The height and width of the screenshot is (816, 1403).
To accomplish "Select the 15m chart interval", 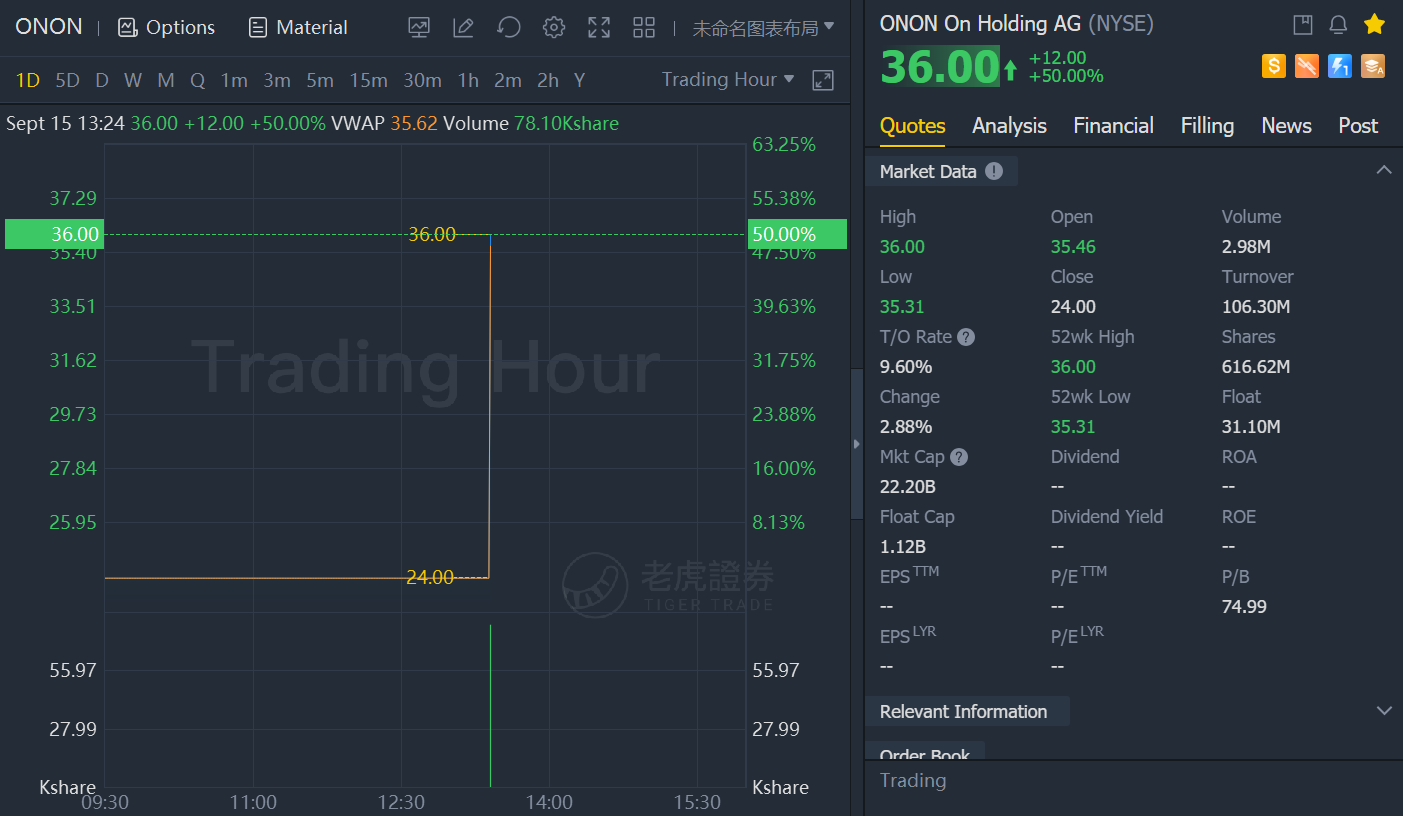I will (369, 80).
